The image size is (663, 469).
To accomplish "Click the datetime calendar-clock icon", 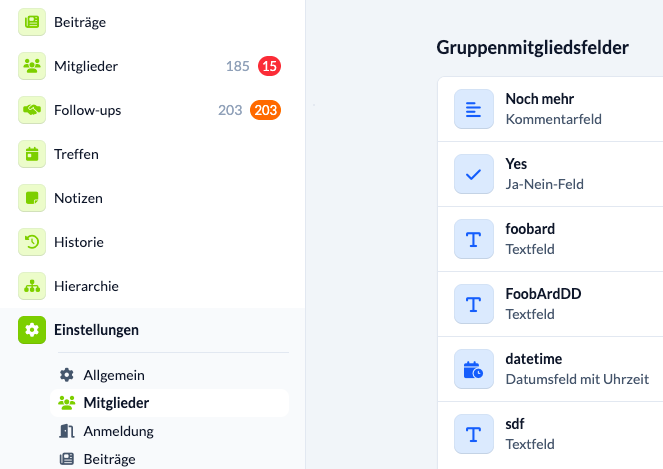I will (x=474, y=369).
